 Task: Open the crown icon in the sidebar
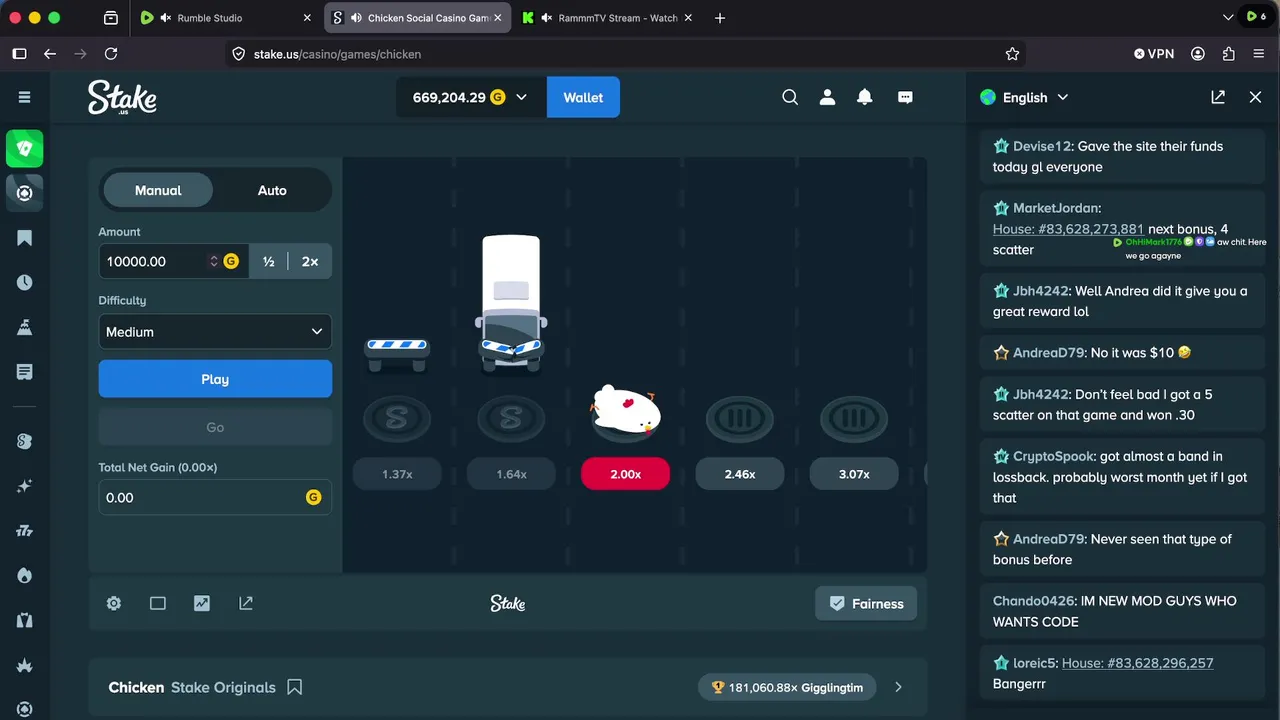pyautogui.click(x=25, y=665)
